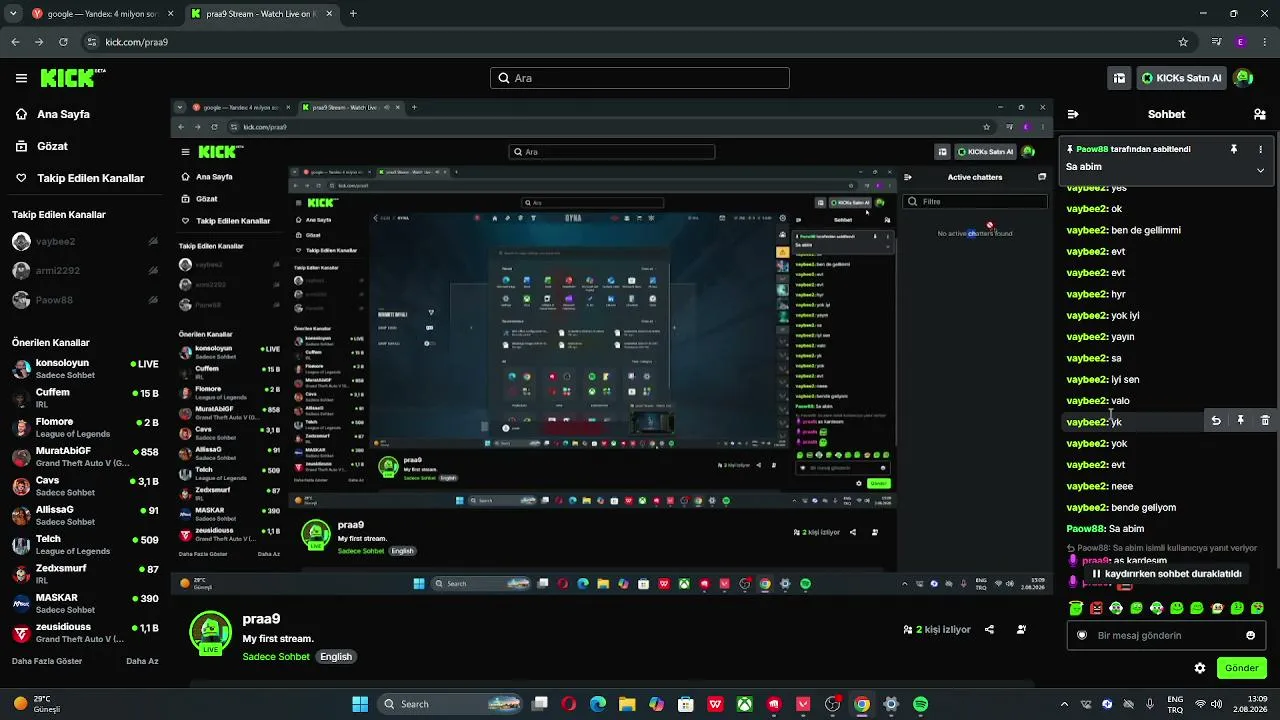The height and width of the screenshot is (720, 1280).
Task: Click the Gönder send button
Action: (x=1241, y=668)
